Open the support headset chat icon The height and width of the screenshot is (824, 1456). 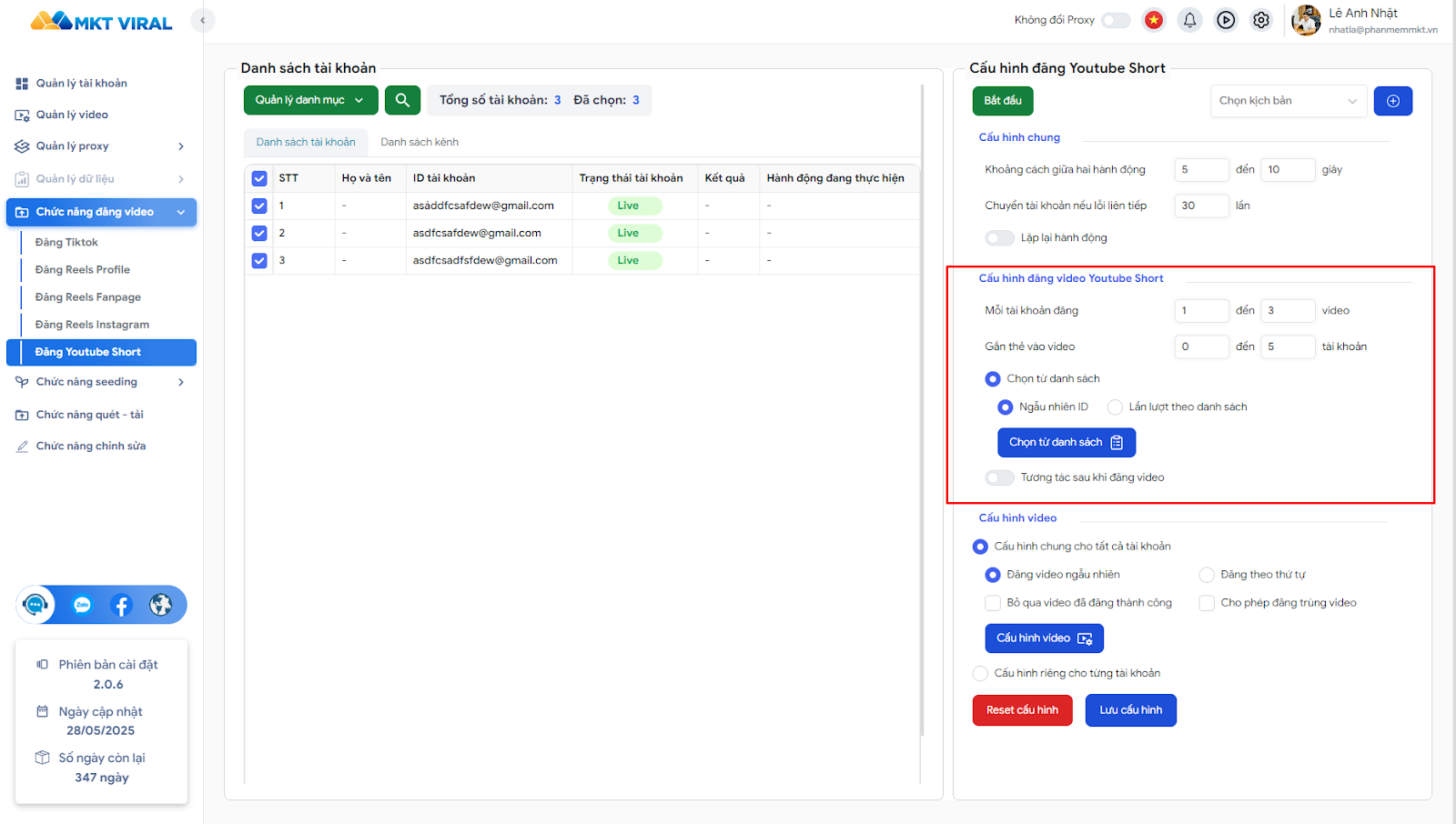[35, 605]
